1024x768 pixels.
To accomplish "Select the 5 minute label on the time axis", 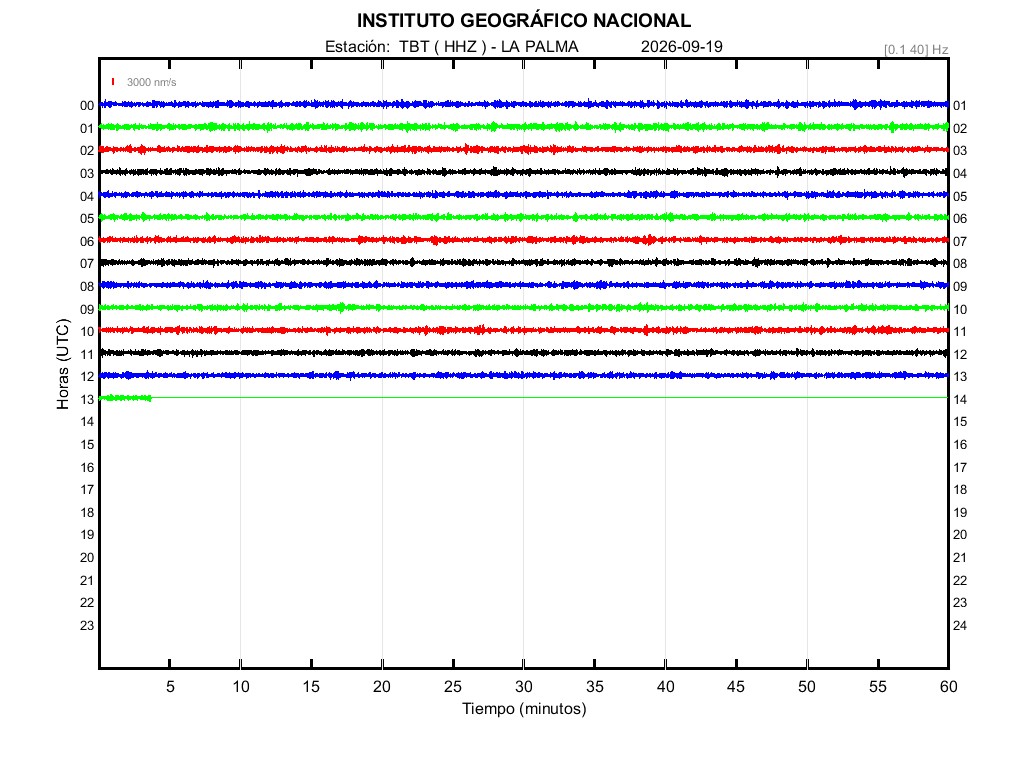I will point(170,686).
